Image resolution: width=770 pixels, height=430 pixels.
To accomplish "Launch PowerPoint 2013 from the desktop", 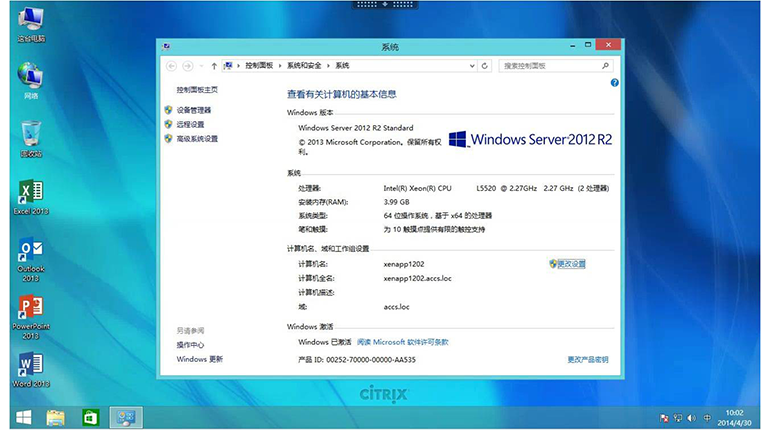I will [x=31, y=317].
